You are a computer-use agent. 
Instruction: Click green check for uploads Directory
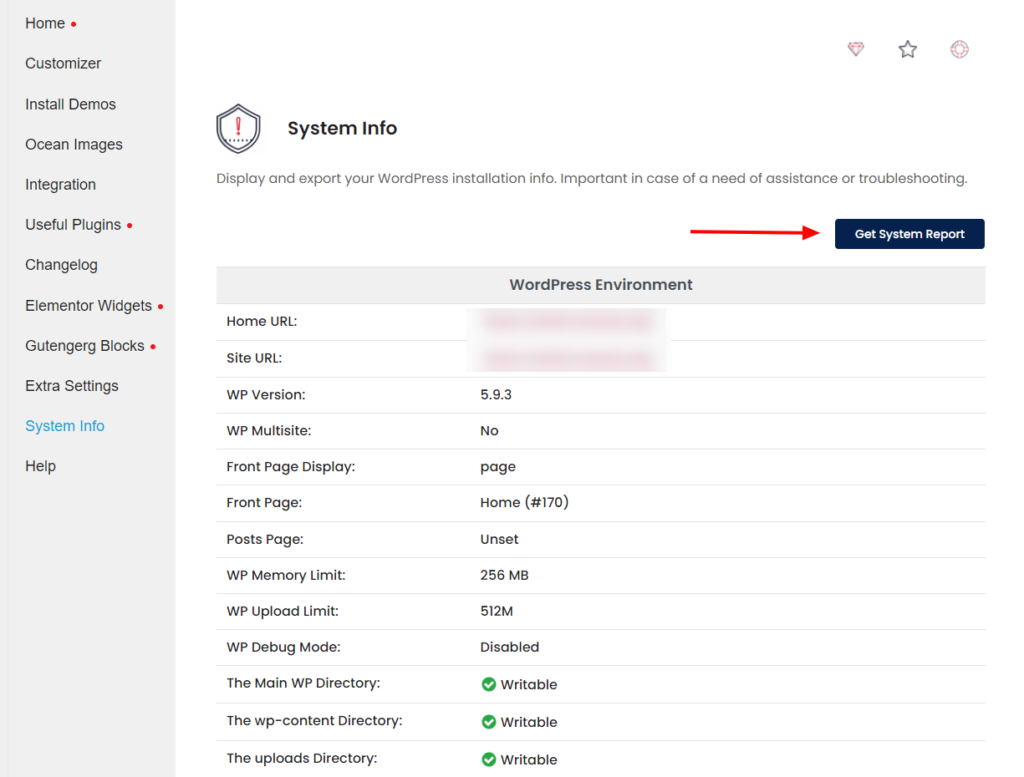tap(489, 759)
